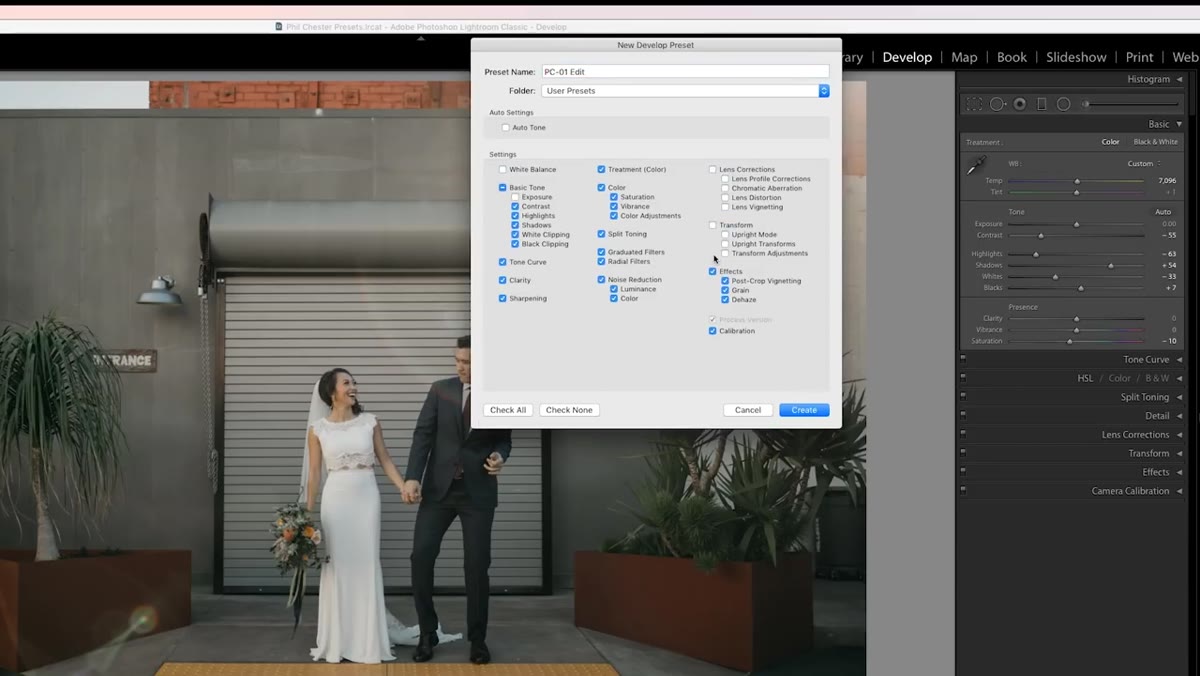Switch to the Print module
The image size is (1200, 676).
tap(1139, 57)
